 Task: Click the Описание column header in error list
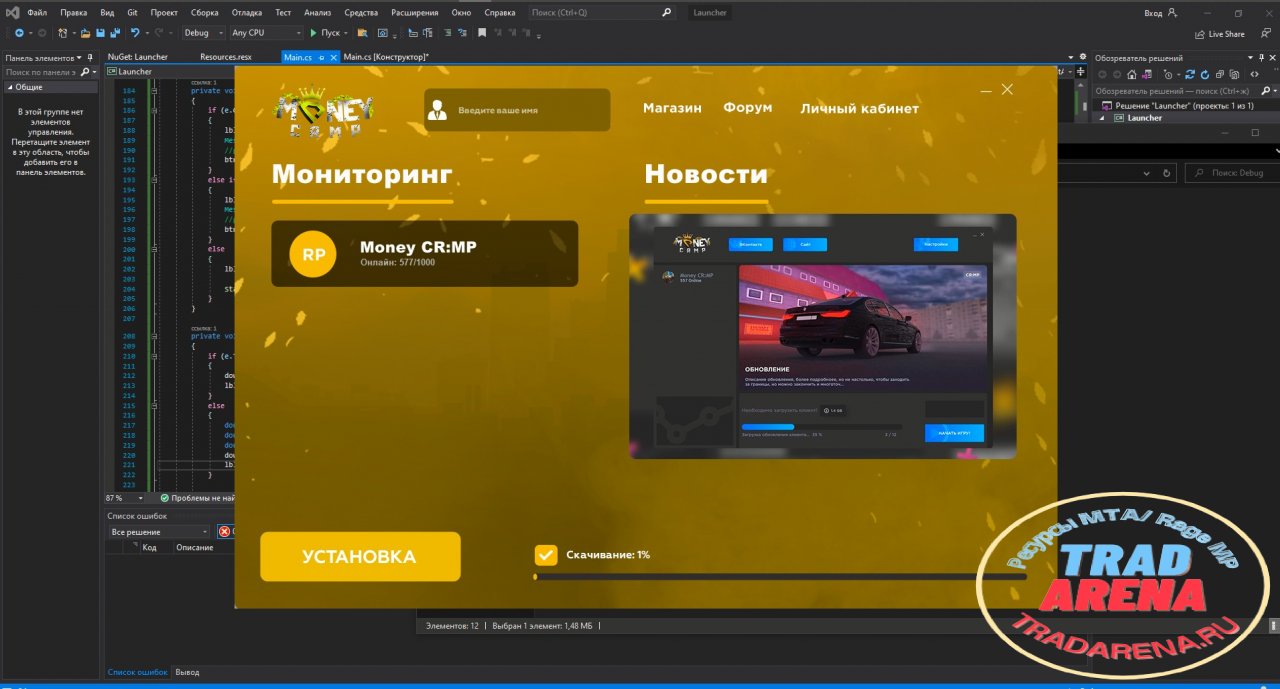pyautogui.click(x=194, y=547)
